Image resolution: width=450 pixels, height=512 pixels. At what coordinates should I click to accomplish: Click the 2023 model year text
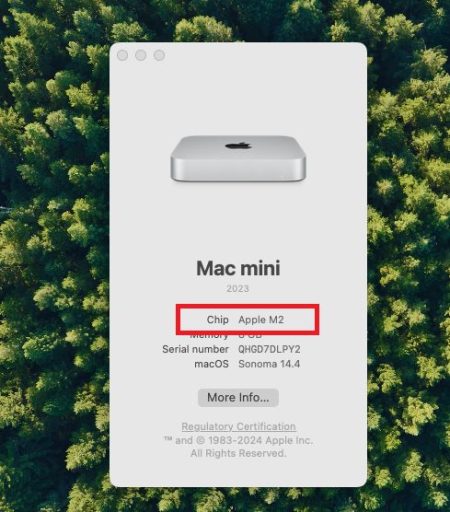coord(237,288)
